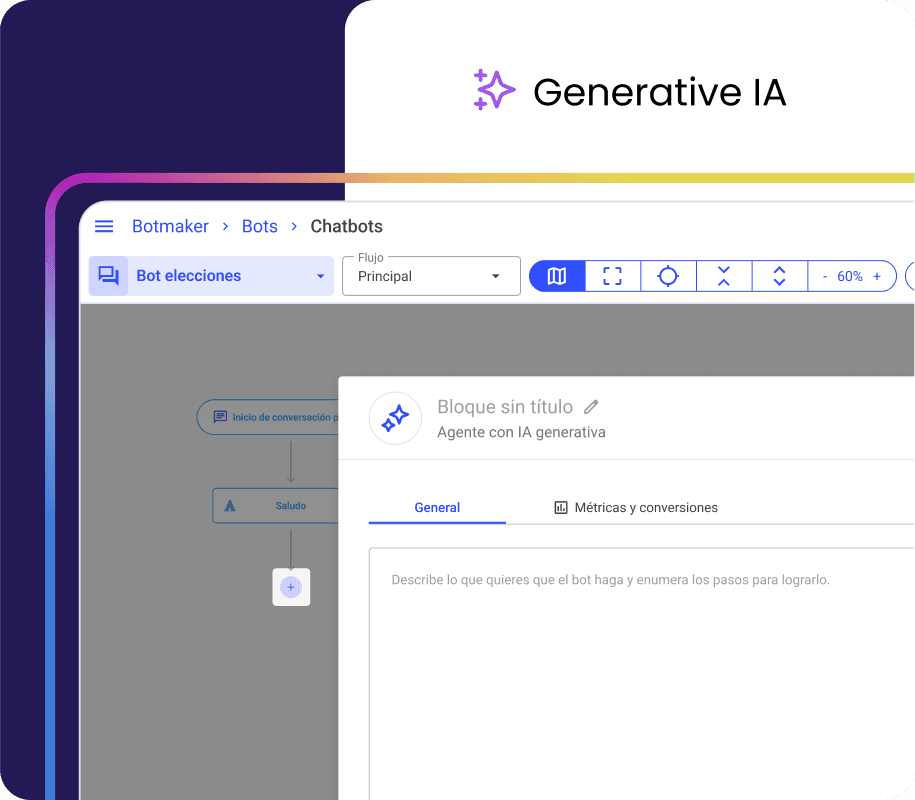Increase zoom with the plus button

tap(876, 277)
